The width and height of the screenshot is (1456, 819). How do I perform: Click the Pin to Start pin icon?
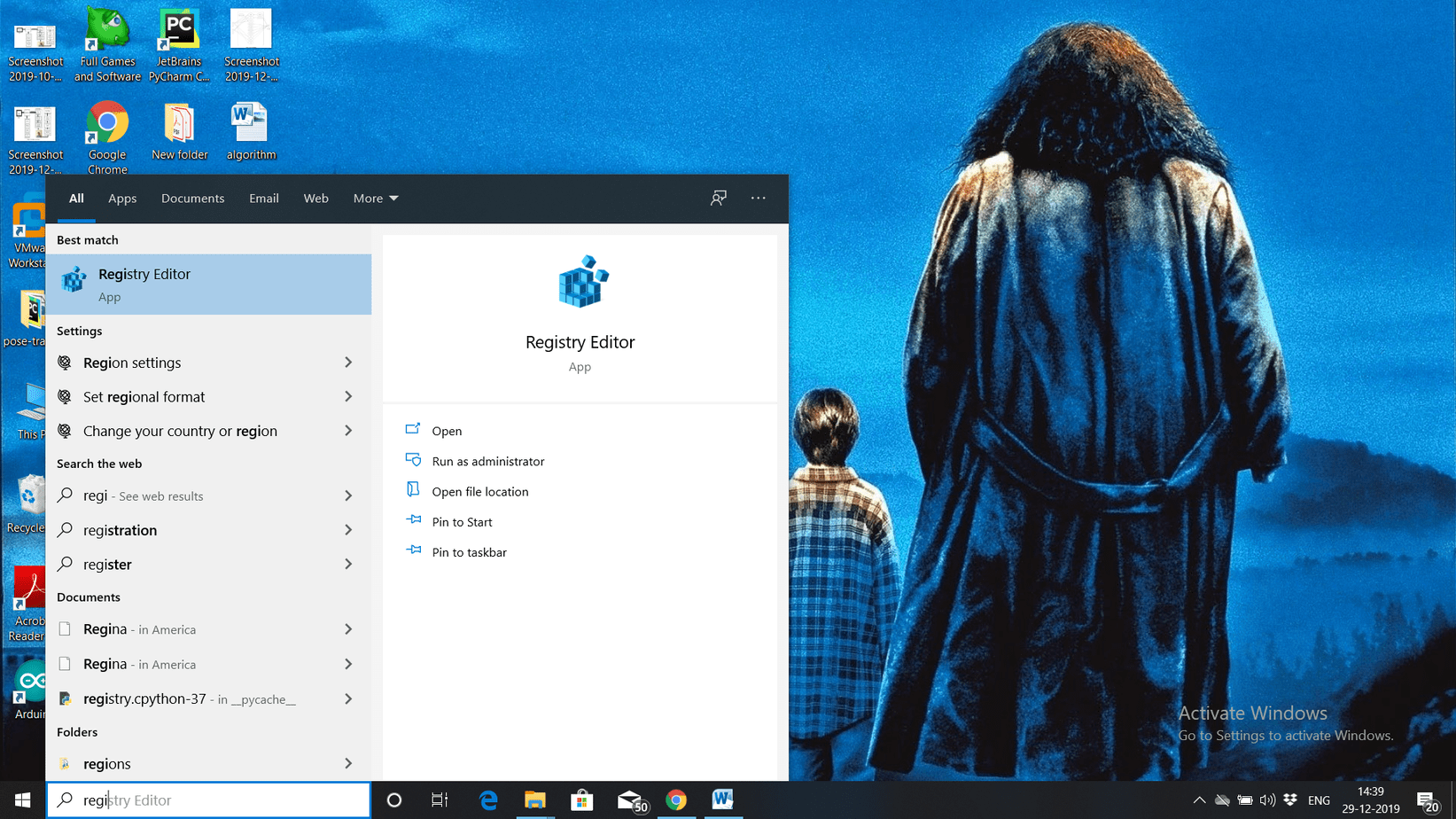pyautogui.click(x=413, y=520)
